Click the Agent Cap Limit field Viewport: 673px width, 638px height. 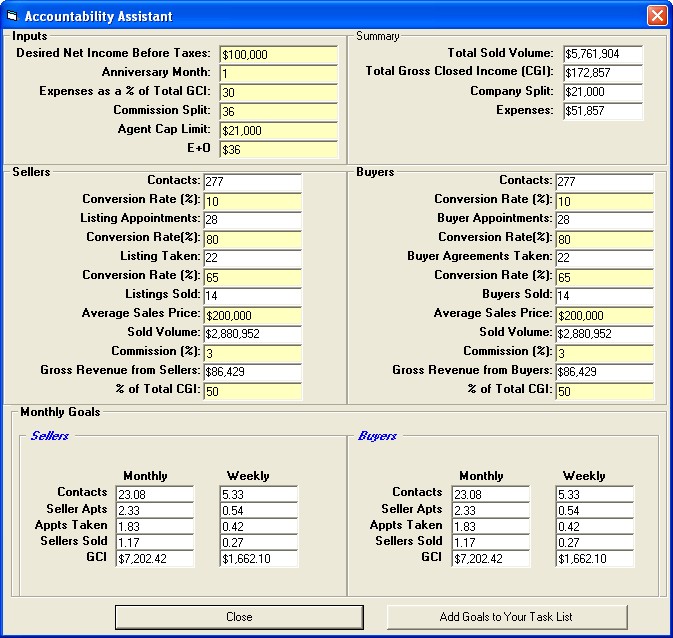279,130
